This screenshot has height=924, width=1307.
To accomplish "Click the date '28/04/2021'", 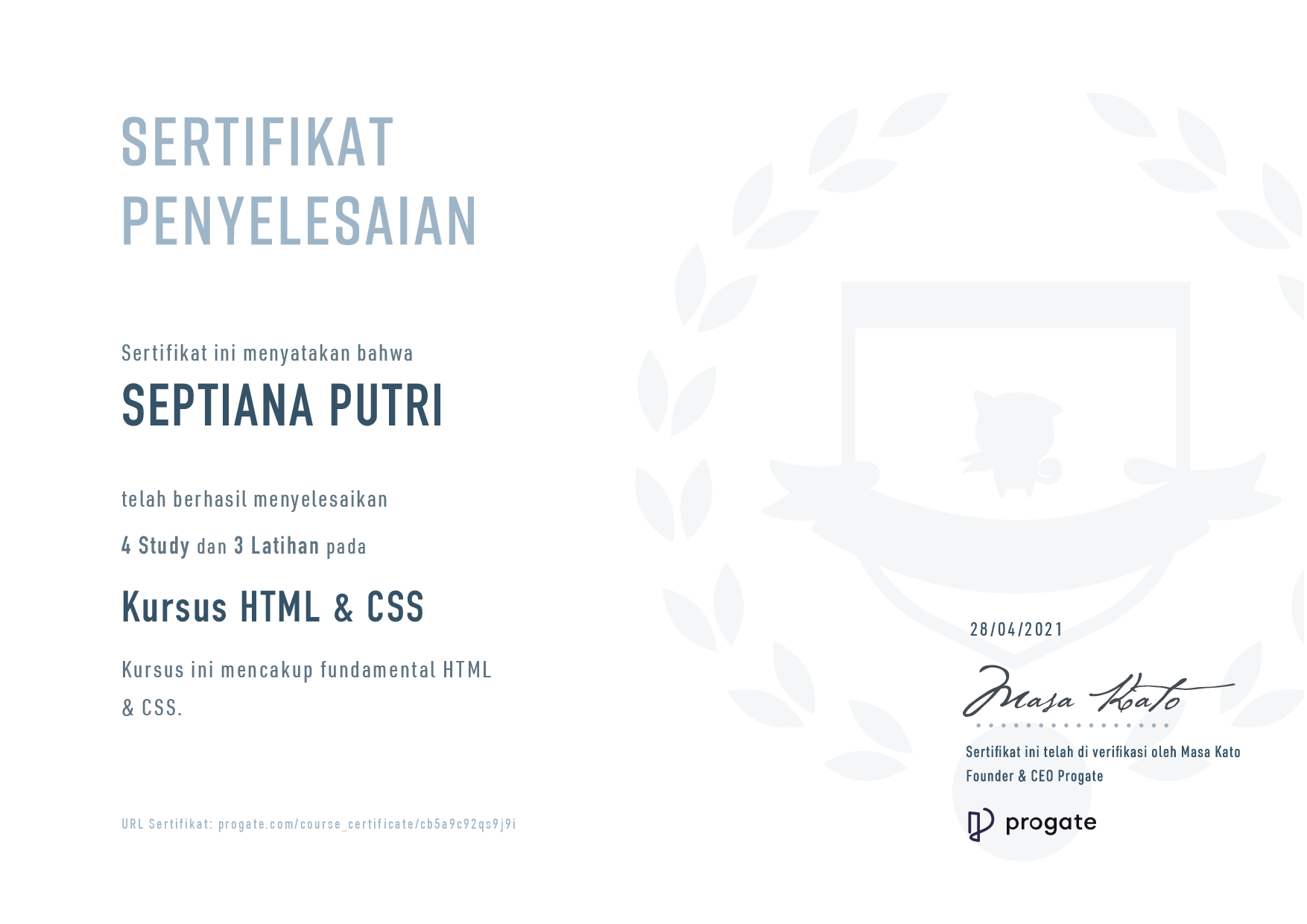I will [x=1016, y=630].
